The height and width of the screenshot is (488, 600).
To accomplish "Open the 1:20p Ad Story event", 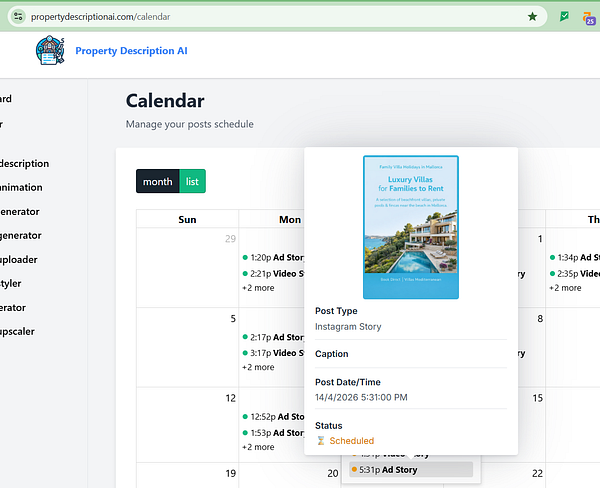I will coord(273,258).
